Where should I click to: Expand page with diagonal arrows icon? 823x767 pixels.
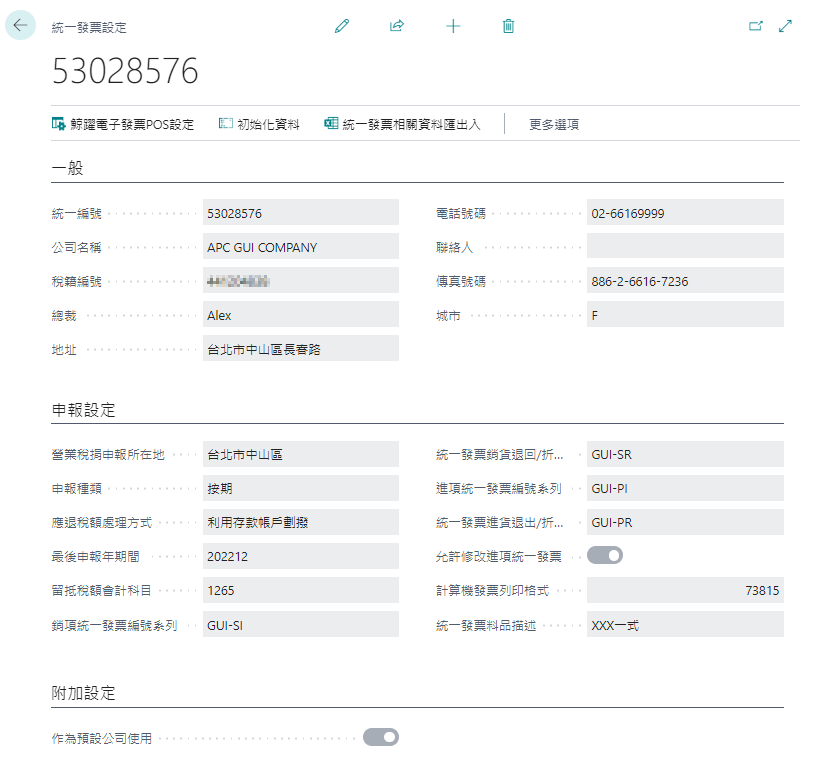coord(785,26)
